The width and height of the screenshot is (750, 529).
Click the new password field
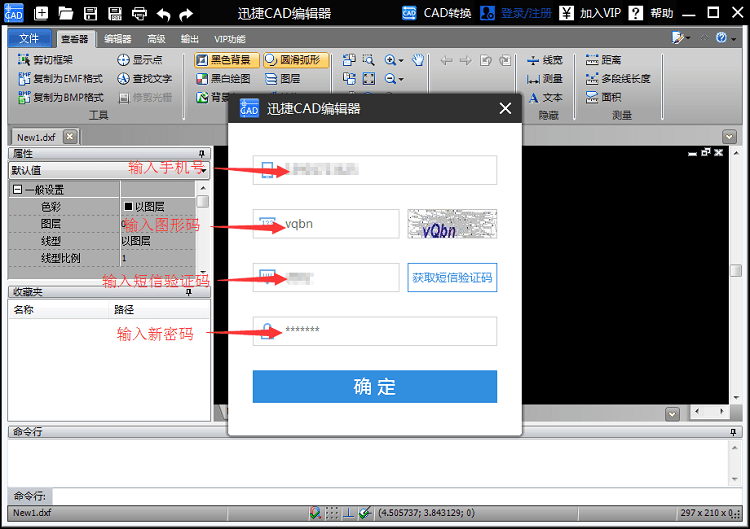(375, 331)
